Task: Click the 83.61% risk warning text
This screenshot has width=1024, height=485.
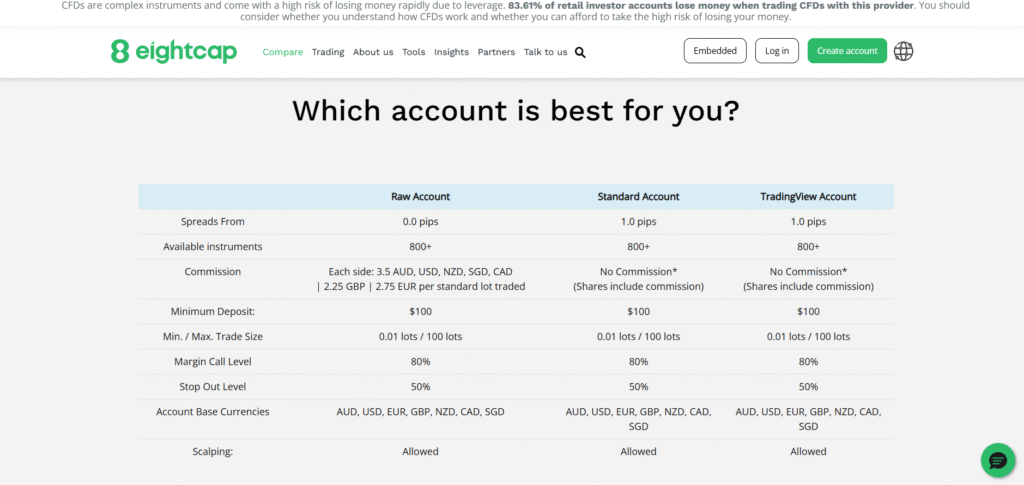Action: [709, 5]
